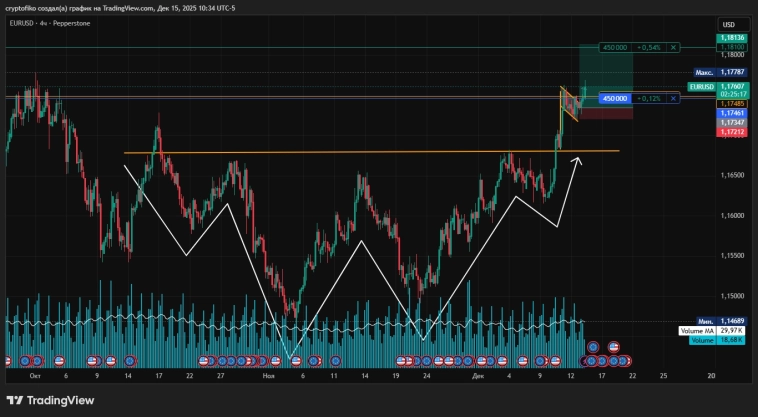Click the red 1,17212 stop price label
Screen dimensions: 758x417
click(x=732, y=132)
